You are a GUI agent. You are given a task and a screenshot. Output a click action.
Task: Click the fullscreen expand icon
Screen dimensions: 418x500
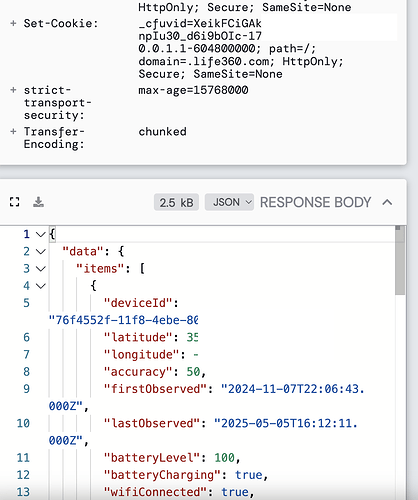pos(14,202)
